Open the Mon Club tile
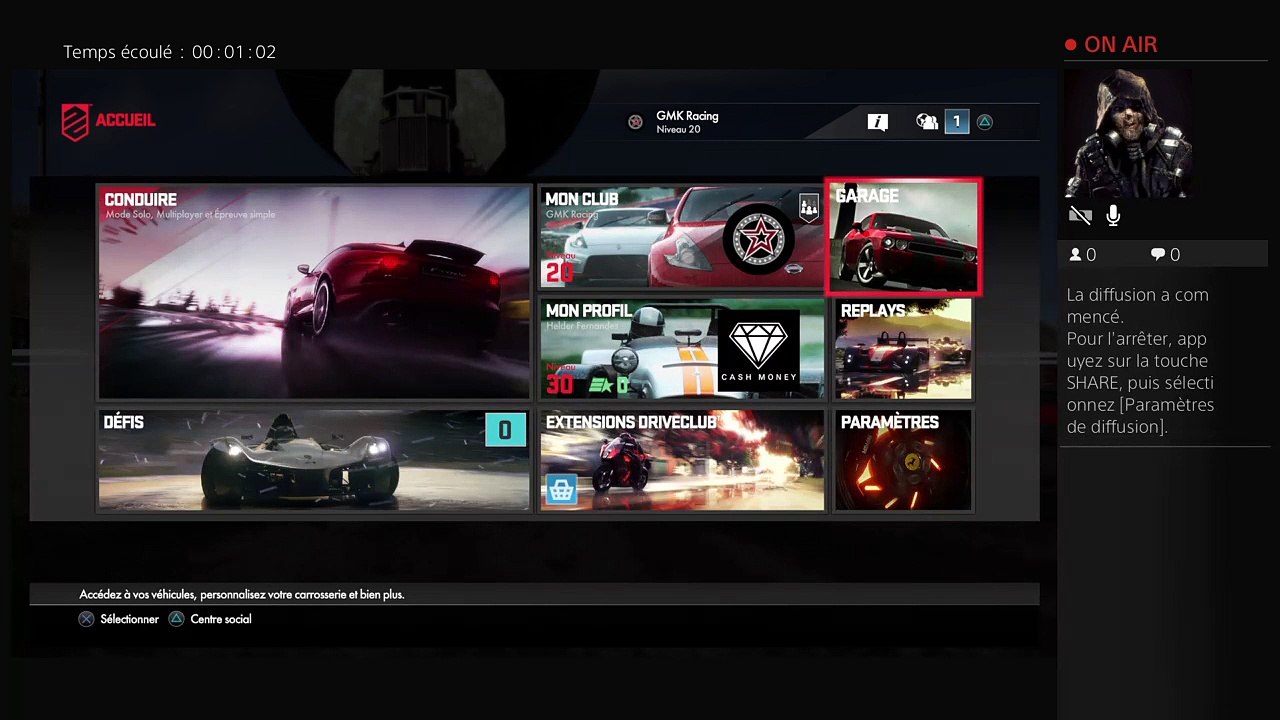The width and height of the screenshot is (1280, 720). 682,237
